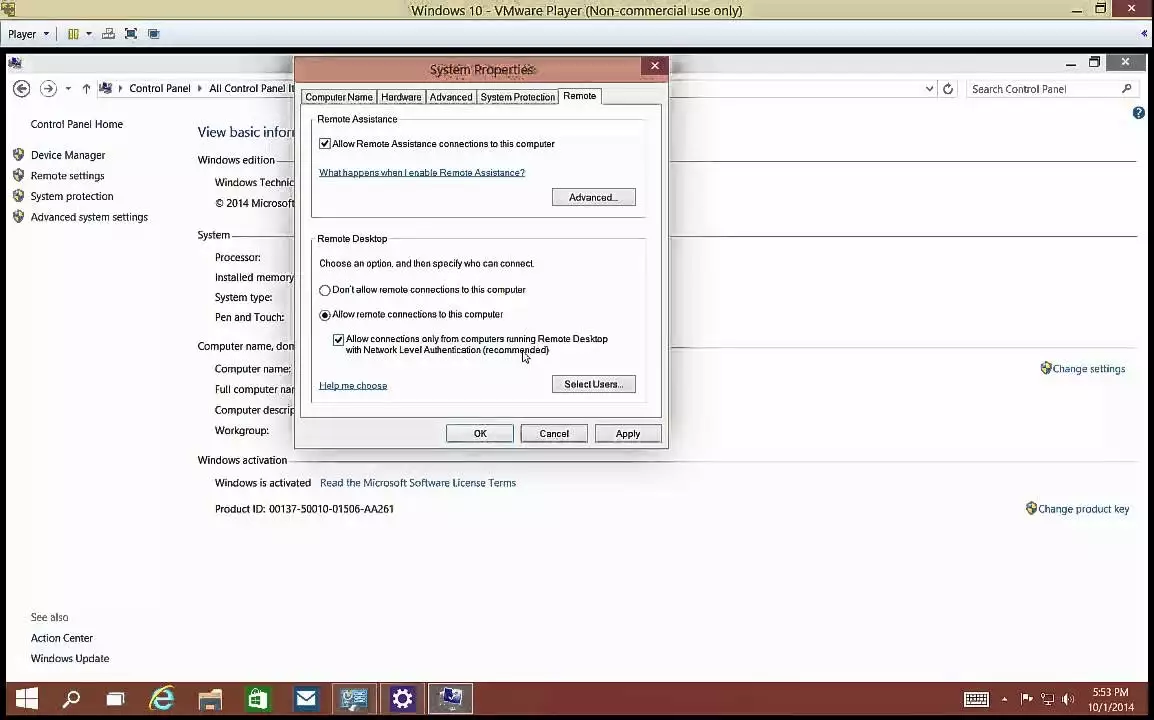1154x720 pixels.
Task: Switch to the Hardware tab
Action: (x=401, y=97)
